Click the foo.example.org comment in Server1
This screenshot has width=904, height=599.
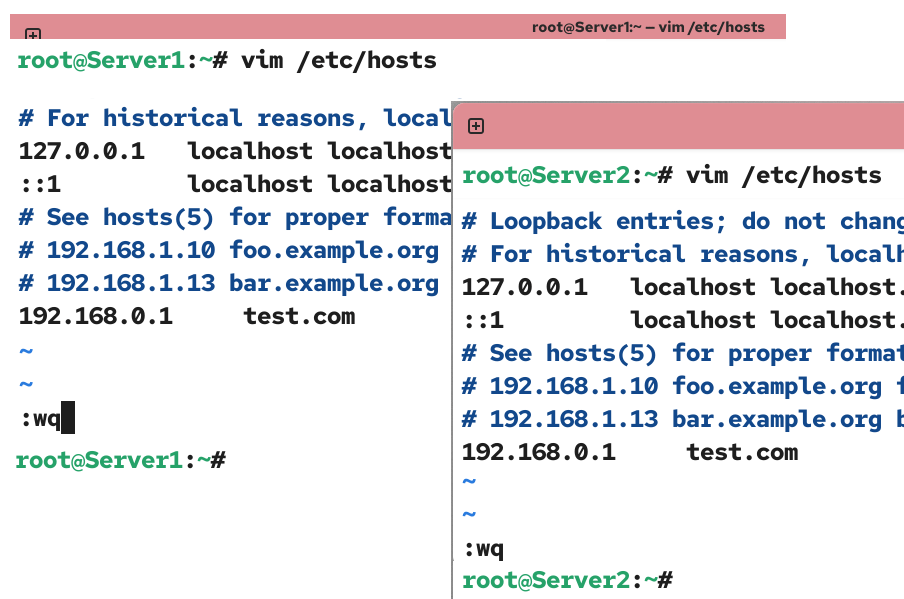[229, 251]
